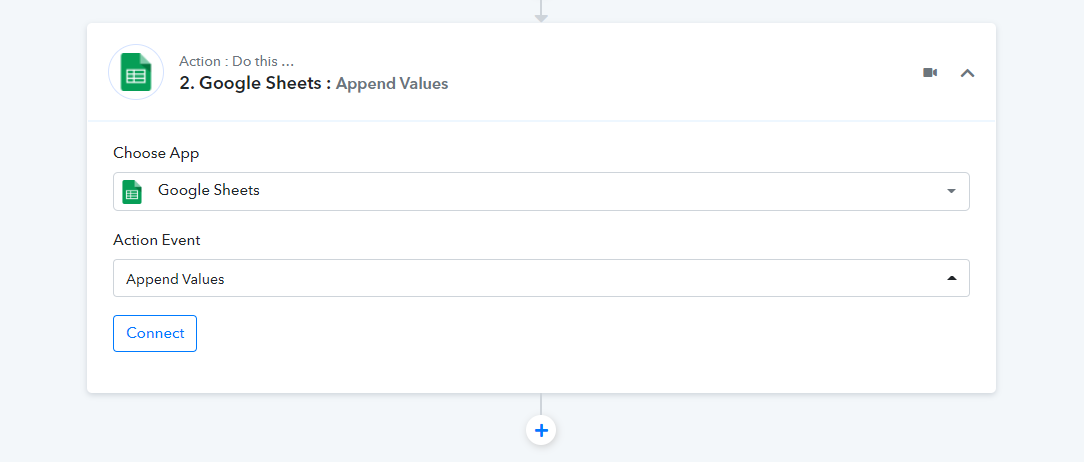Click the connector arrowhead above the action card
1084x462 pixels.
pos(541,18)
